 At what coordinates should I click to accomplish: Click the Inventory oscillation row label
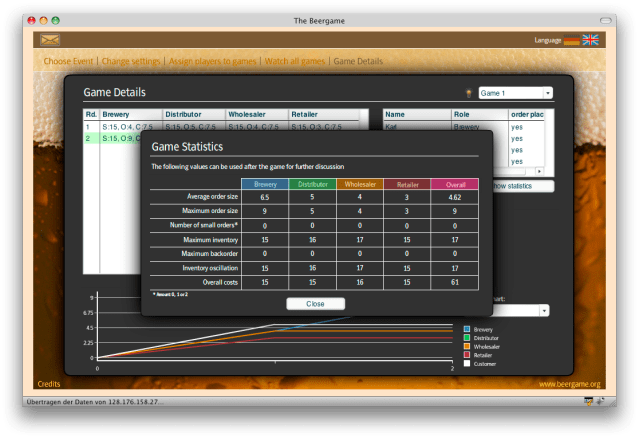(x=210, y=268)
